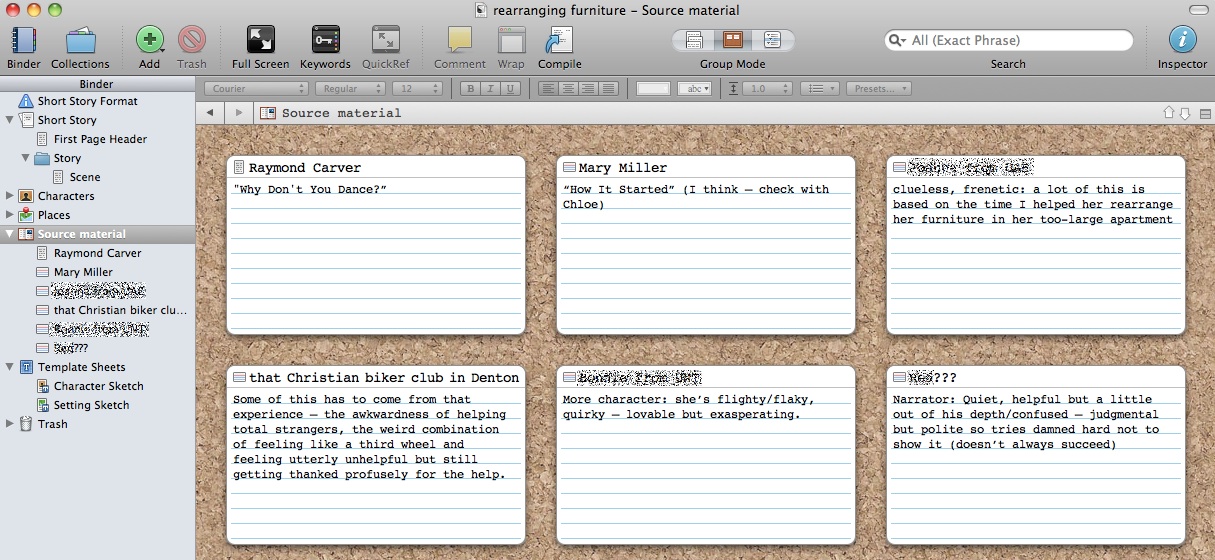Open the Inspector panel
Image resolution: width=1215 pixels, height=560 pixels.
[1182, 41]
